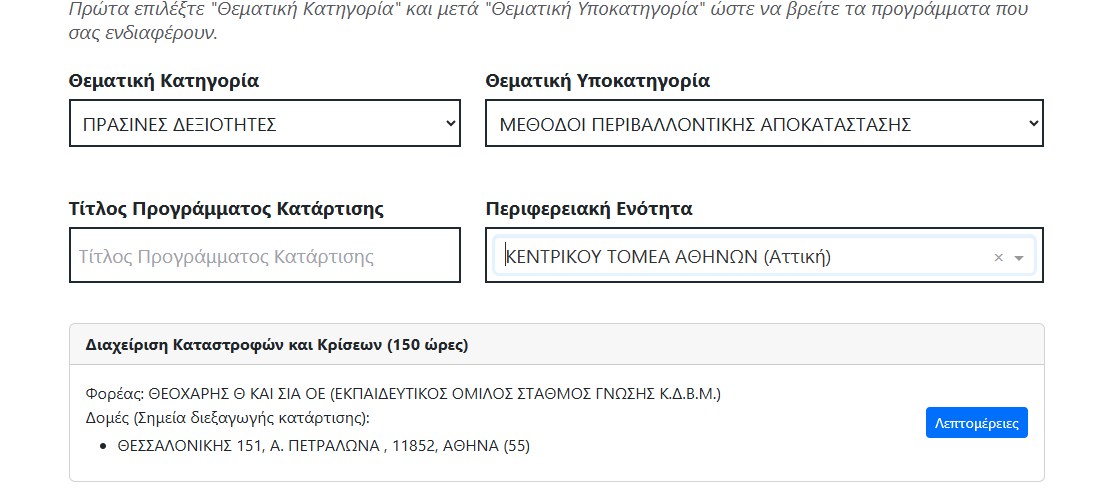
Task: Click the Δομές (Σημεία διεξαγωγής κατάρτισης) text
Action: tap(228, 419)
